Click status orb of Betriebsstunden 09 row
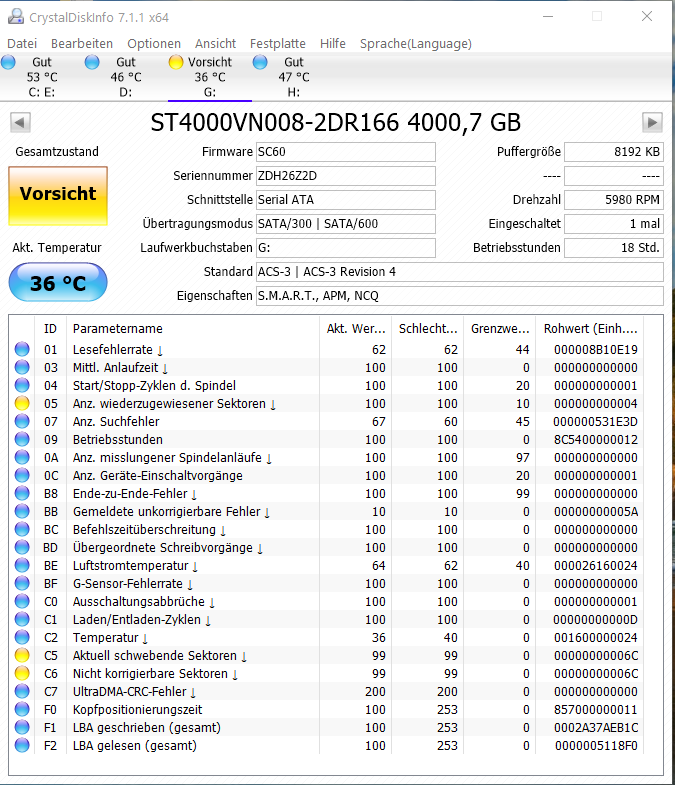 click(22, 439)
